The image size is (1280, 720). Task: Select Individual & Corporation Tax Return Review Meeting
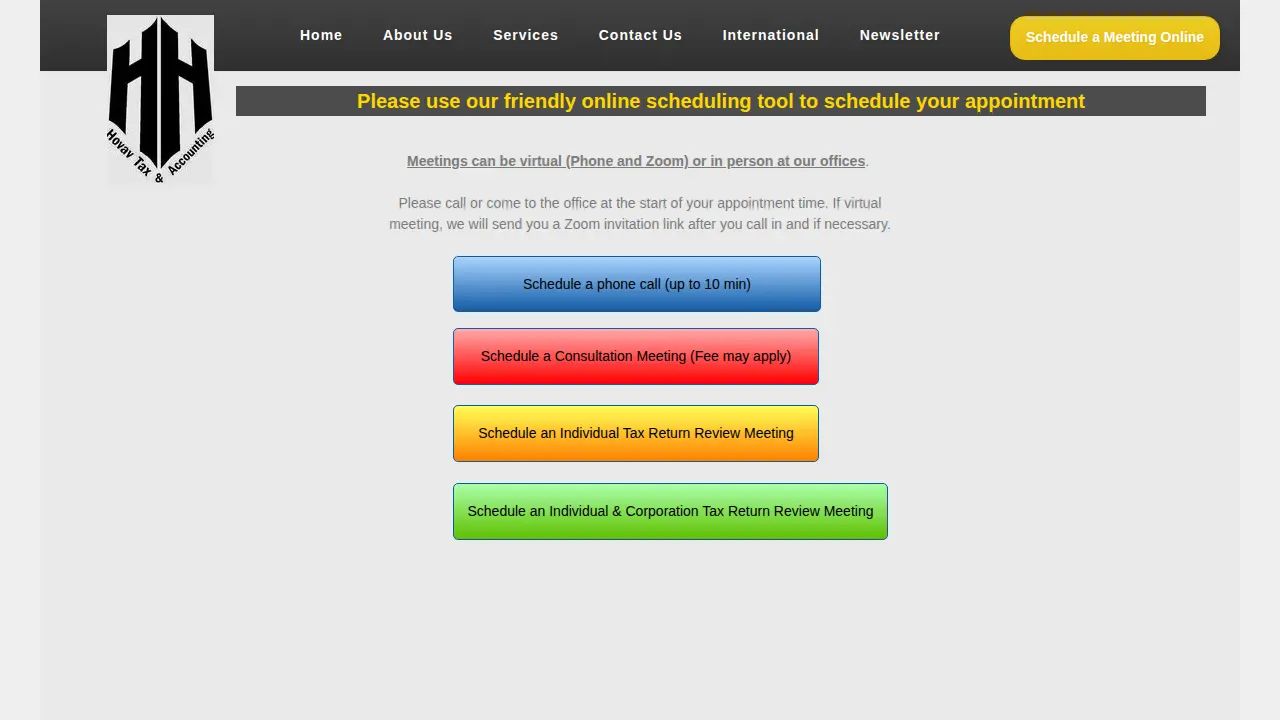point(670,511)
